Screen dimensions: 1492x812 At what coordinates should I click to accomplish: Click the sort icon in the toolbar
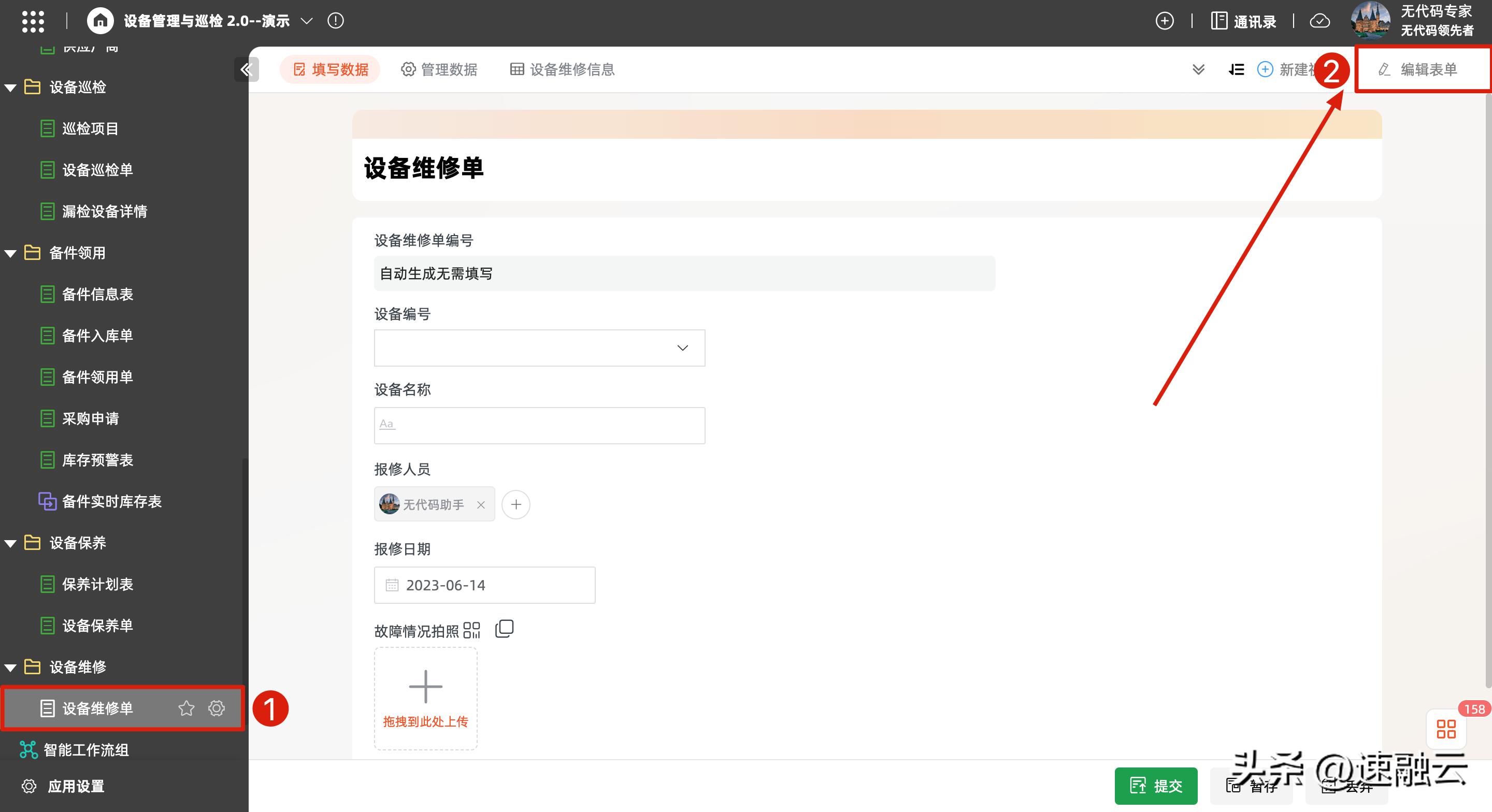(x=1236, y=69)
